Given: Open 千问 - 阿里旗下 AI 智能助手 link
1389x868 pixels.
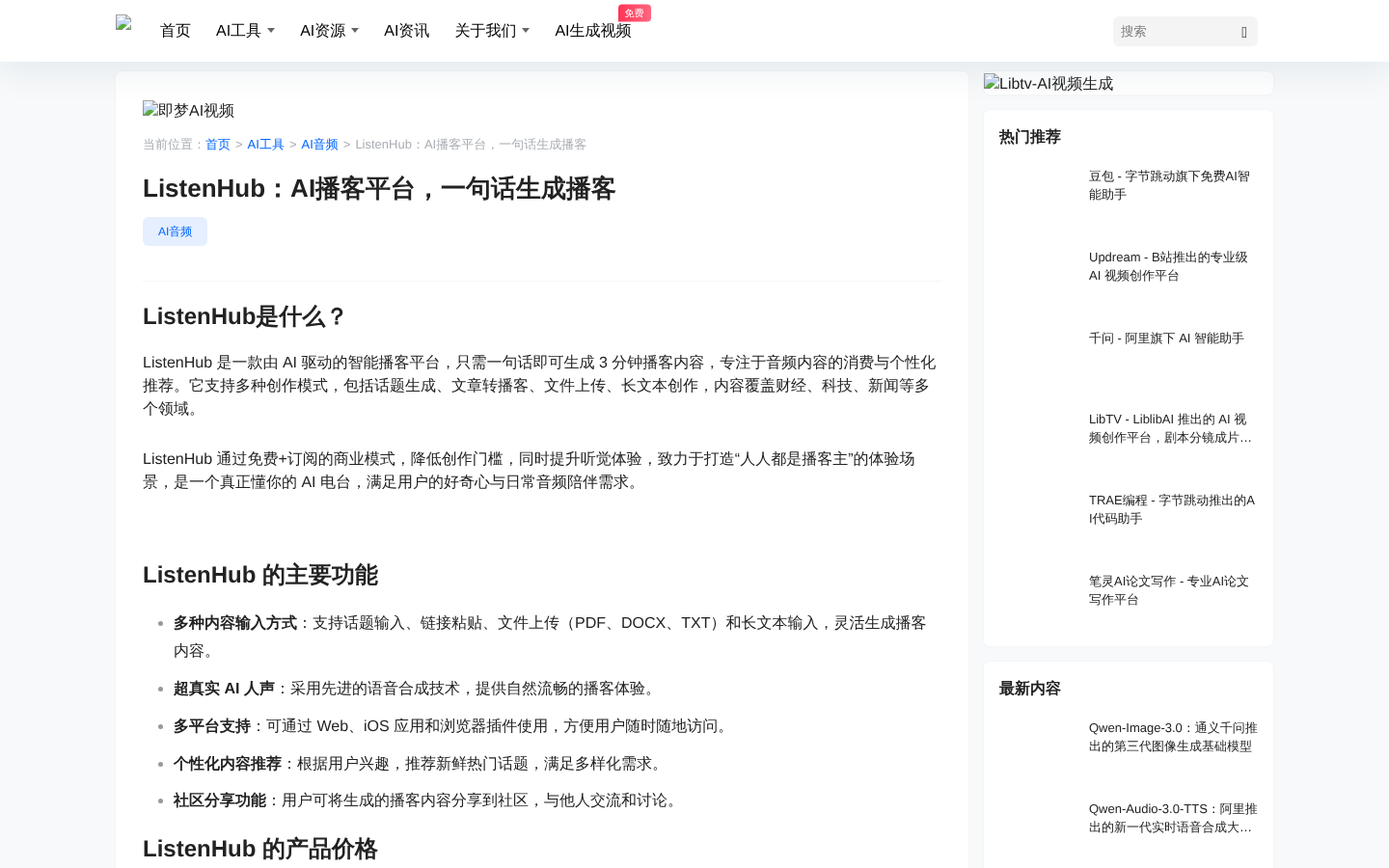Looking at the screenshot, I should coord(1166,339).
